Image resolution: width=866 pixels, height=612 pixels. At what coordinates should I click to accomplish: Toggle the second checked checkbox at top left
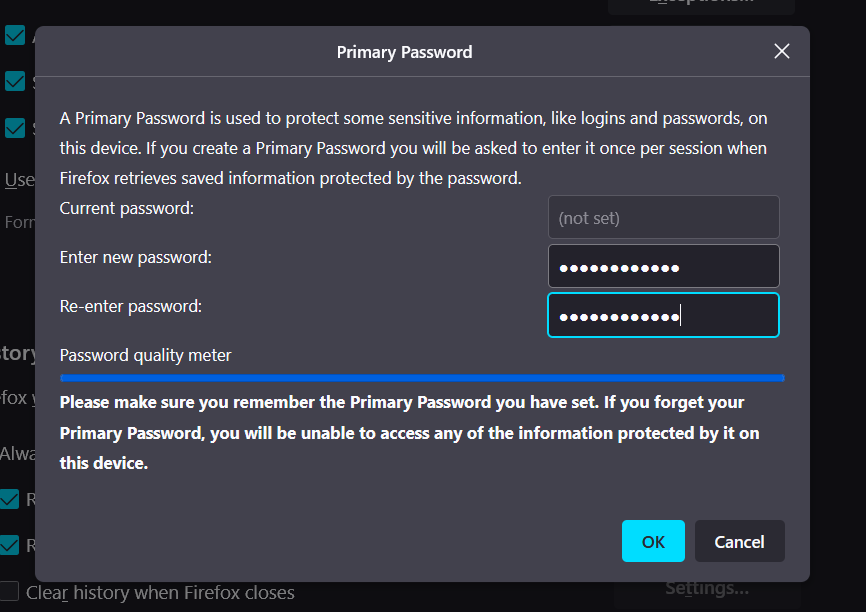coord(15,81)
